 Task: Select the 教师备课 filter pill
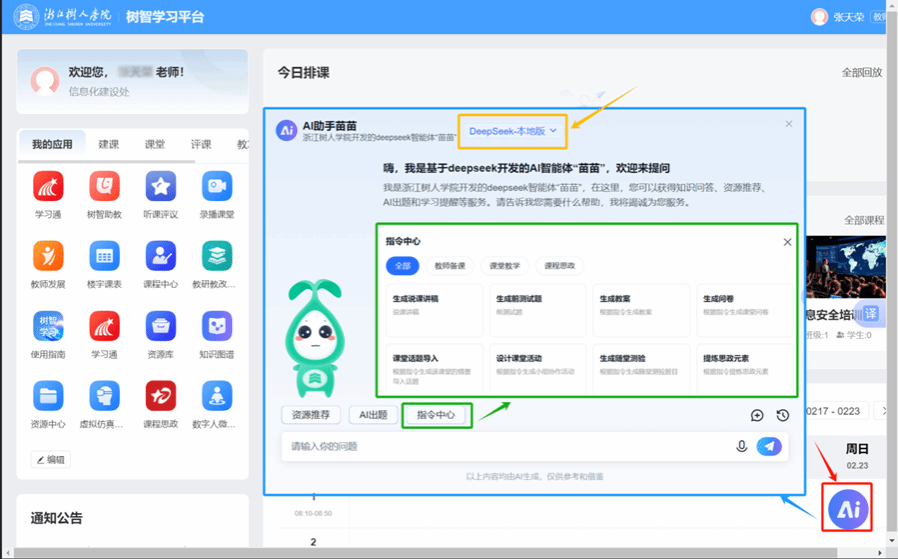pos(449,266)
